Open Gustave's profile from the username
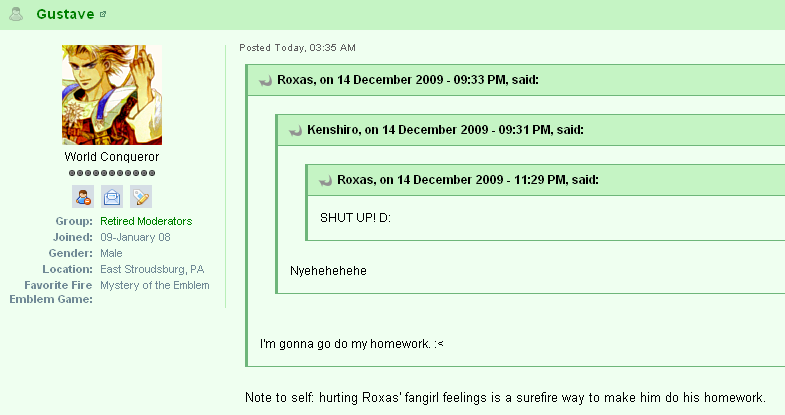 point(65,14)
